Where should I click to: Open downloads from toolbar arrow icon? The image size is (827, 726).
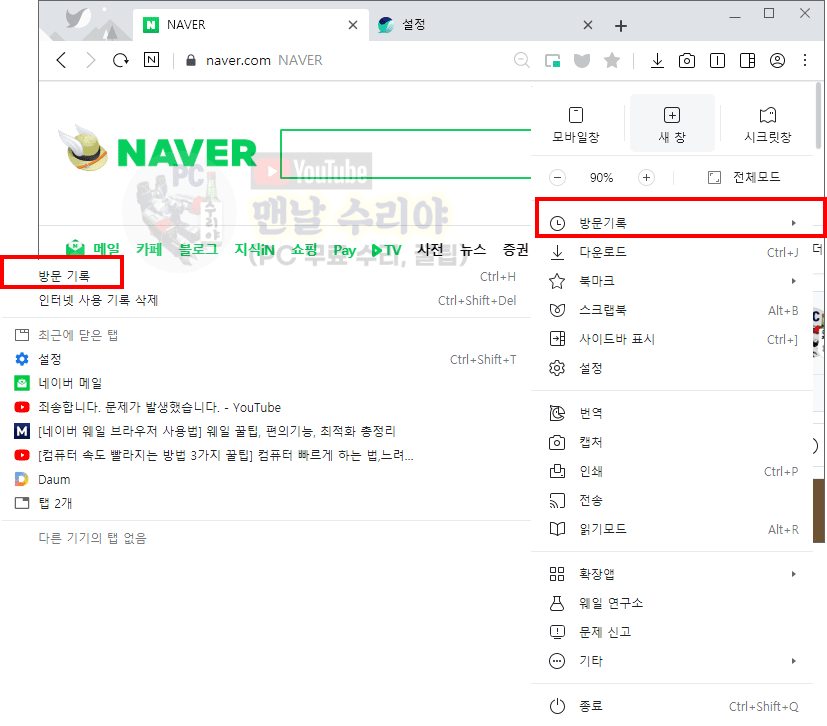tap(657, 61)
